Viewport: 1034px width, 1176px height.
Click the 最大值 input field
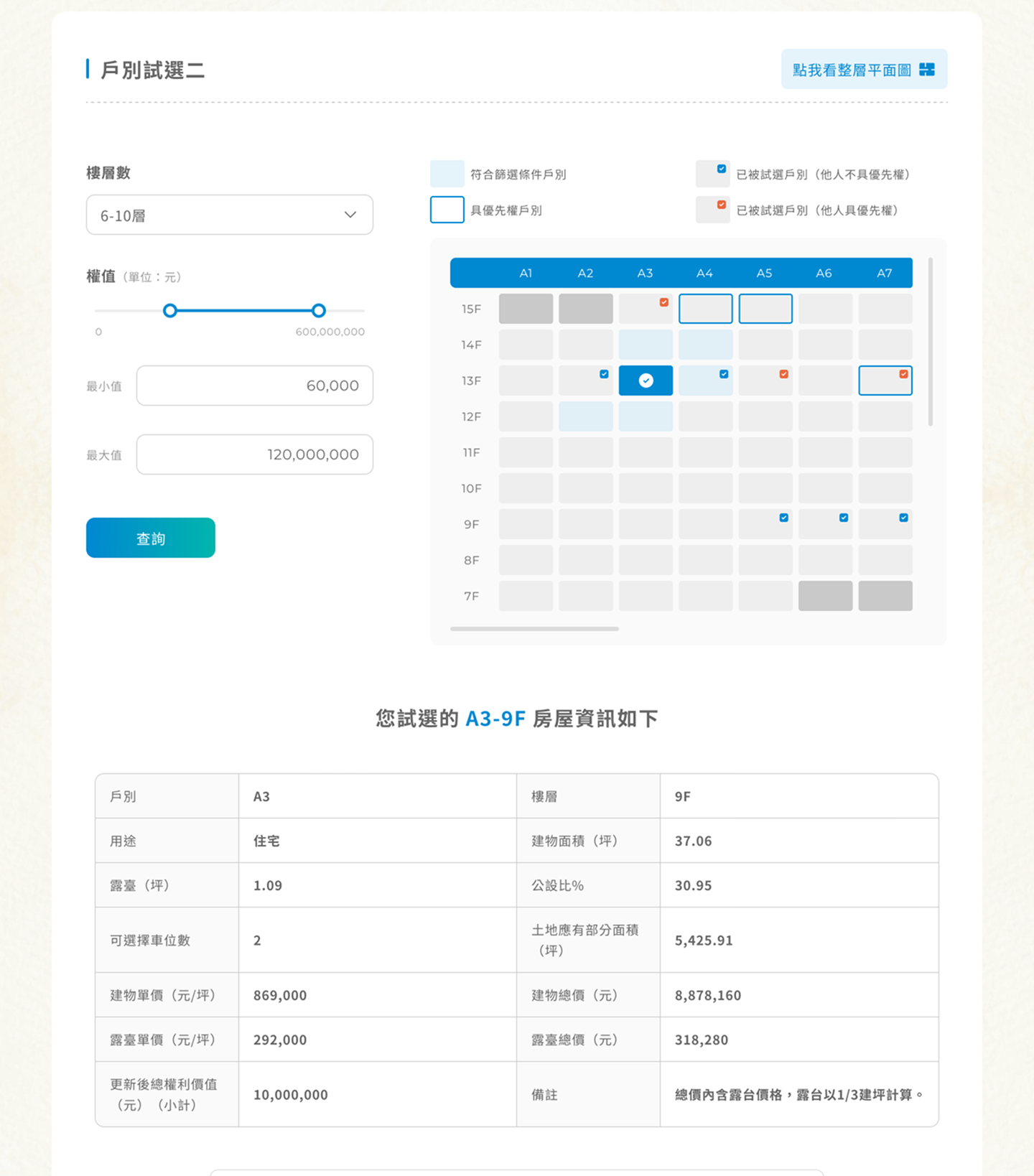pos(255,454)
